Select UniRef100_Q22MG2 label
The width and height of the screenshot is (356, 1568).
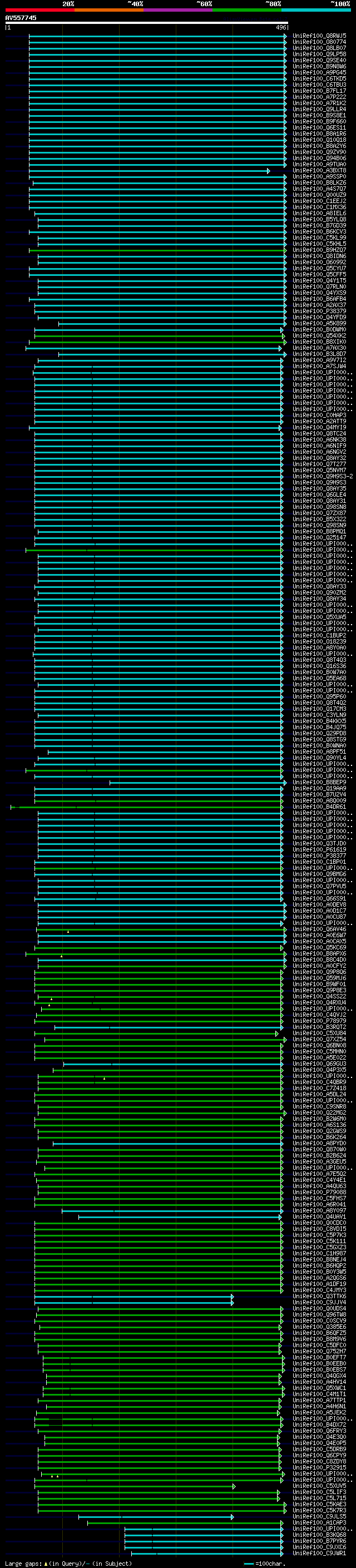coord(319,1112)
